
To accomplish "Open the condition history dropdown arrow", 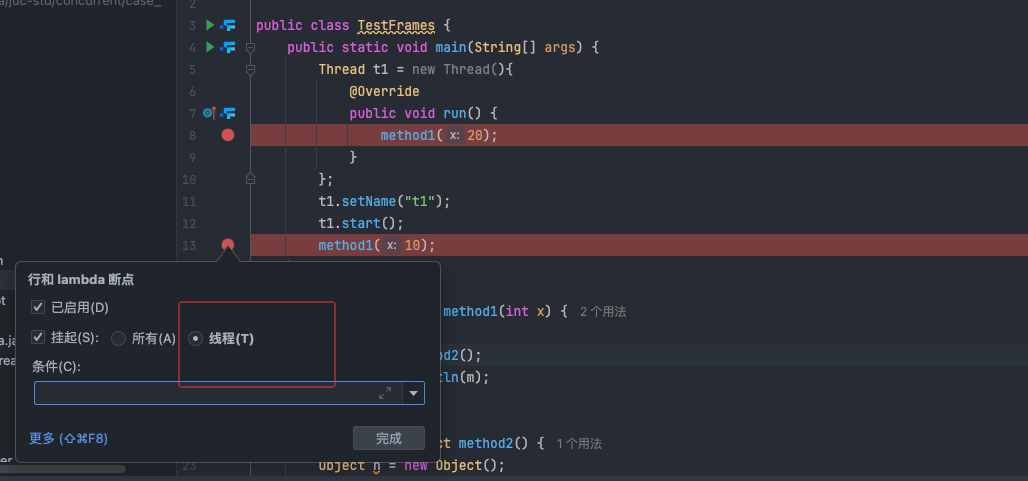I will (x=413, y=394).
